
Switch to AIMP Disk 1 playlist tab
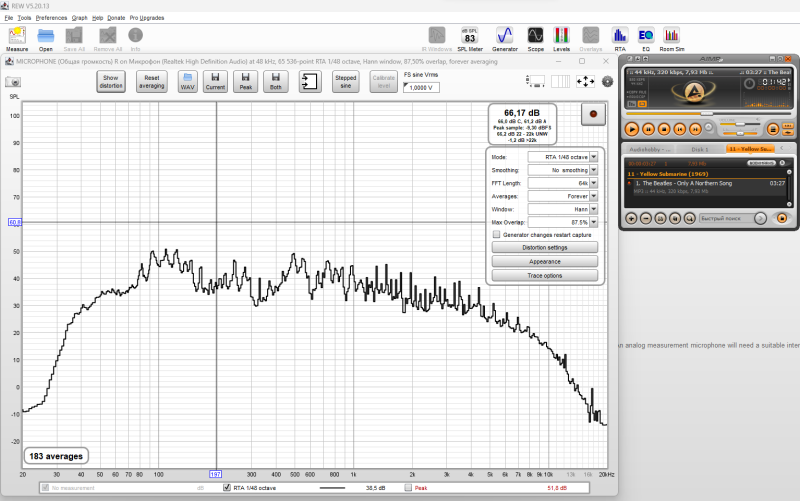pos(699,149)
